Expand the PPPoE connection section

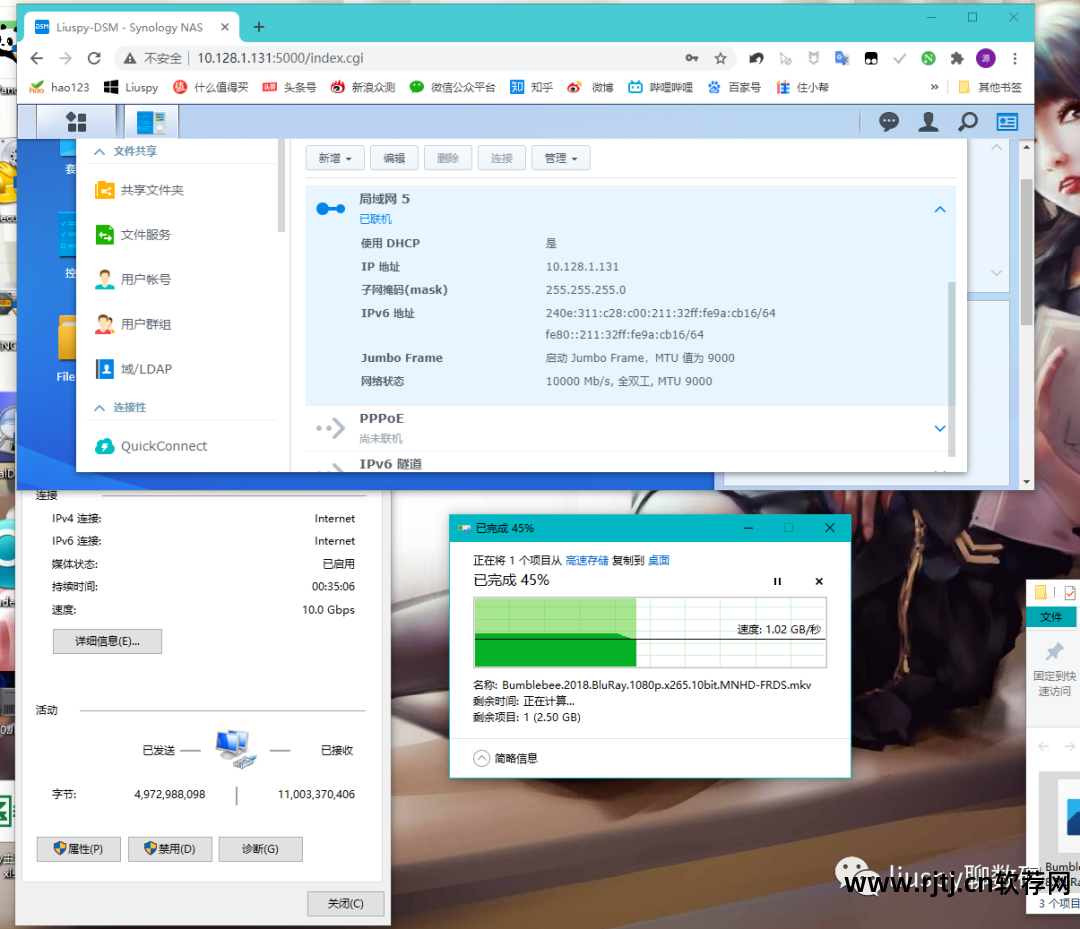pos(939,428)
